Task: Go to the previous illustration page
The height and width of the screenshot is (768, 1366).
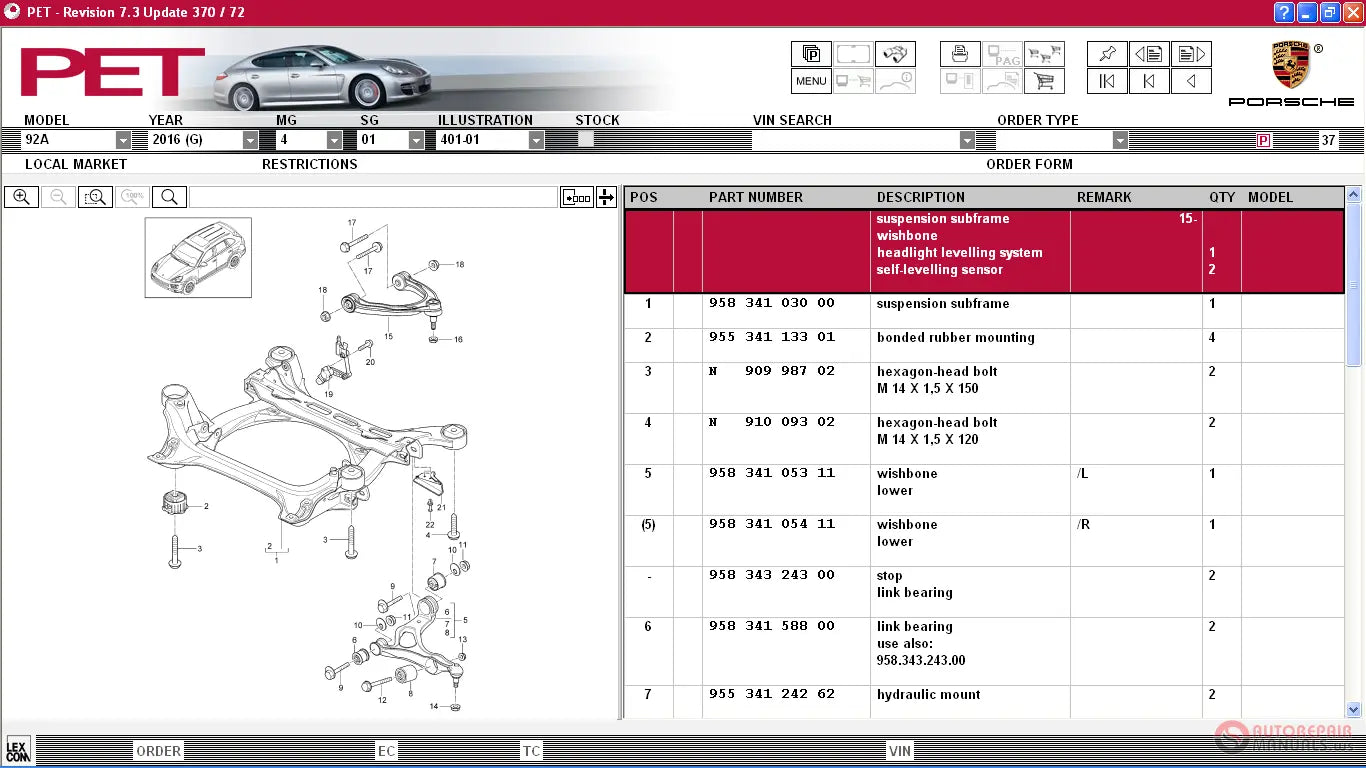Action: click(x=1149, y=54)
